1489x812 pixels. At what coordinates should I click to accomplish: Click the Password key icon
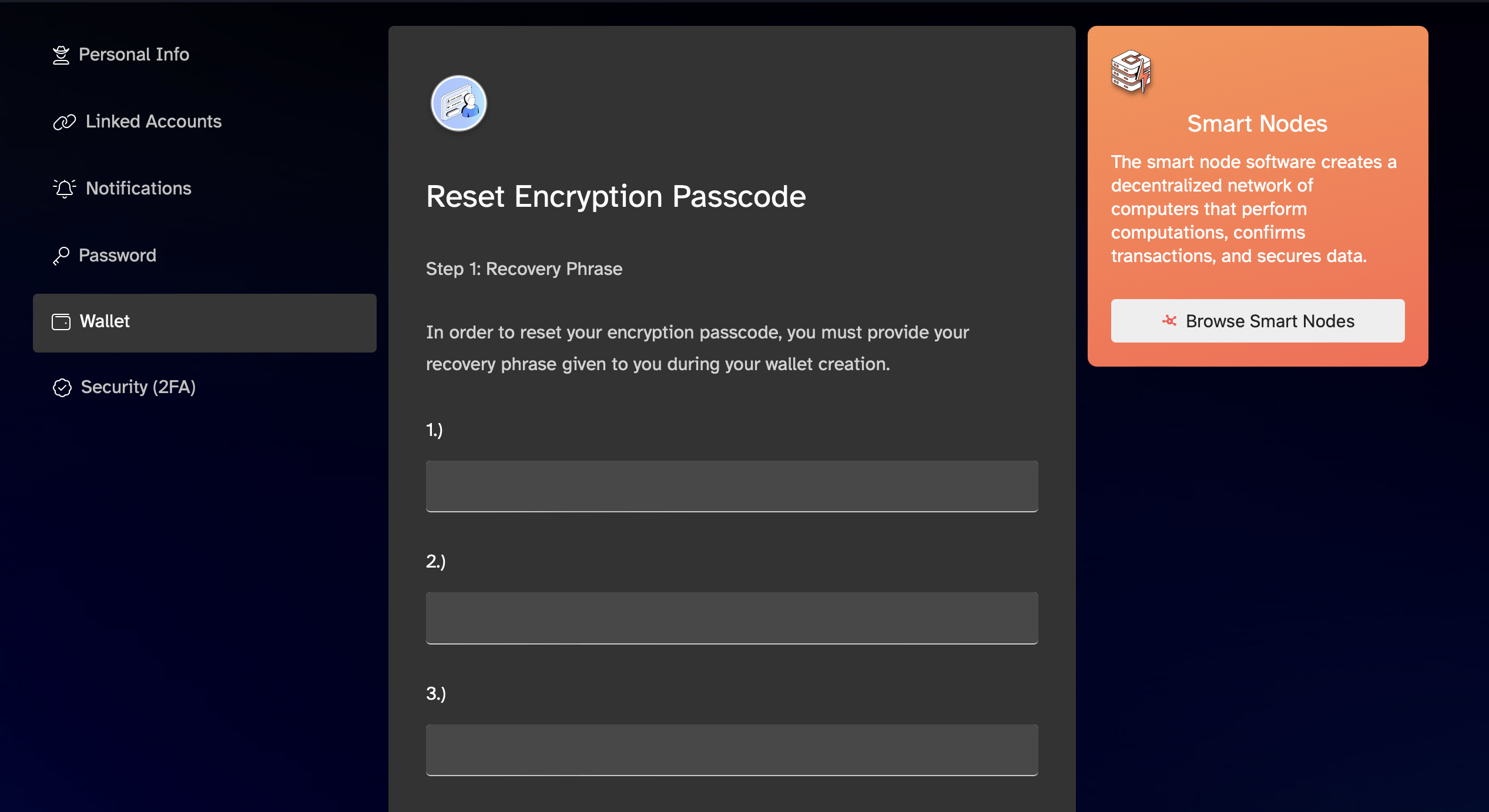[61, 256]
